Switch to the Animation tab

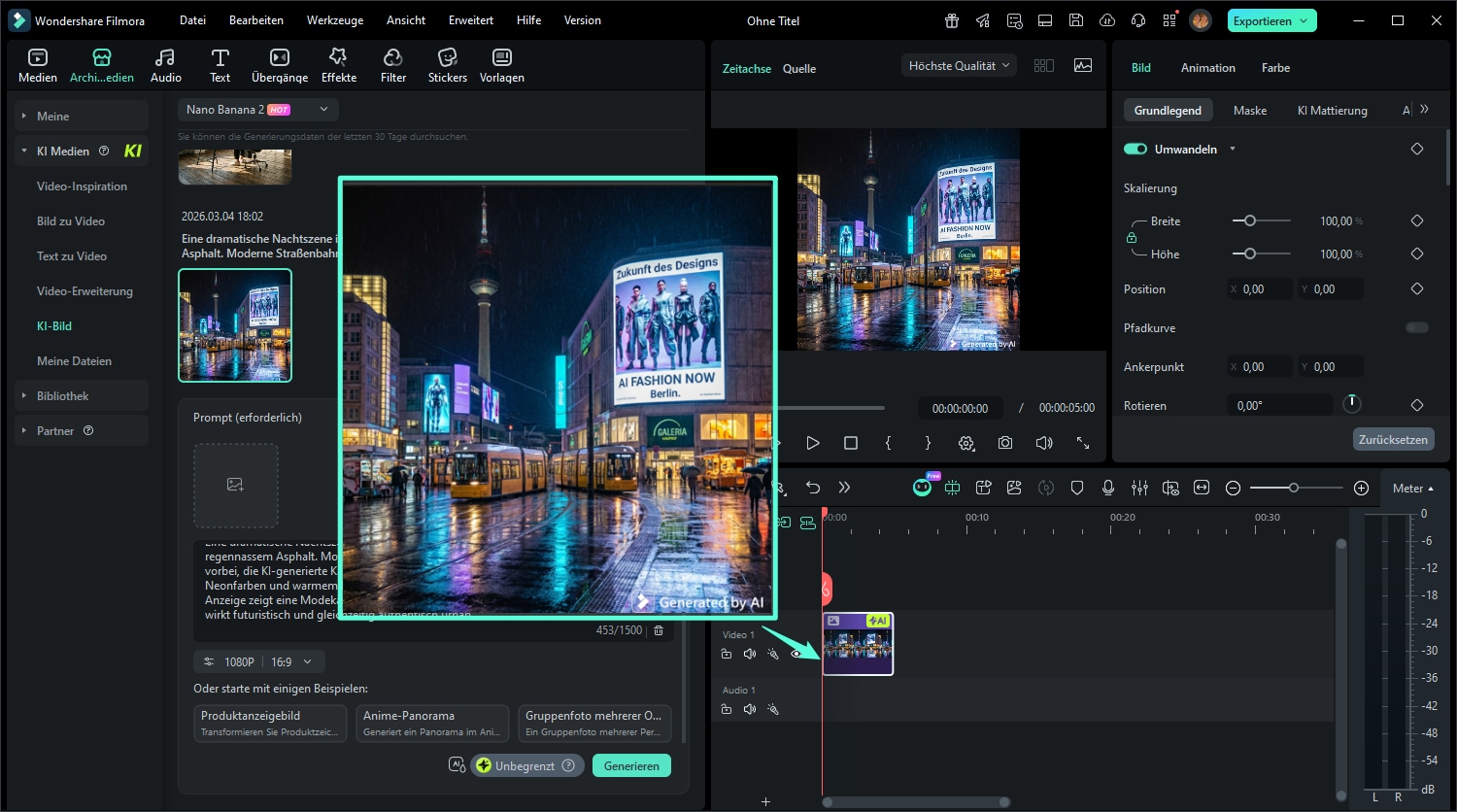click(x=1207, y=68)
